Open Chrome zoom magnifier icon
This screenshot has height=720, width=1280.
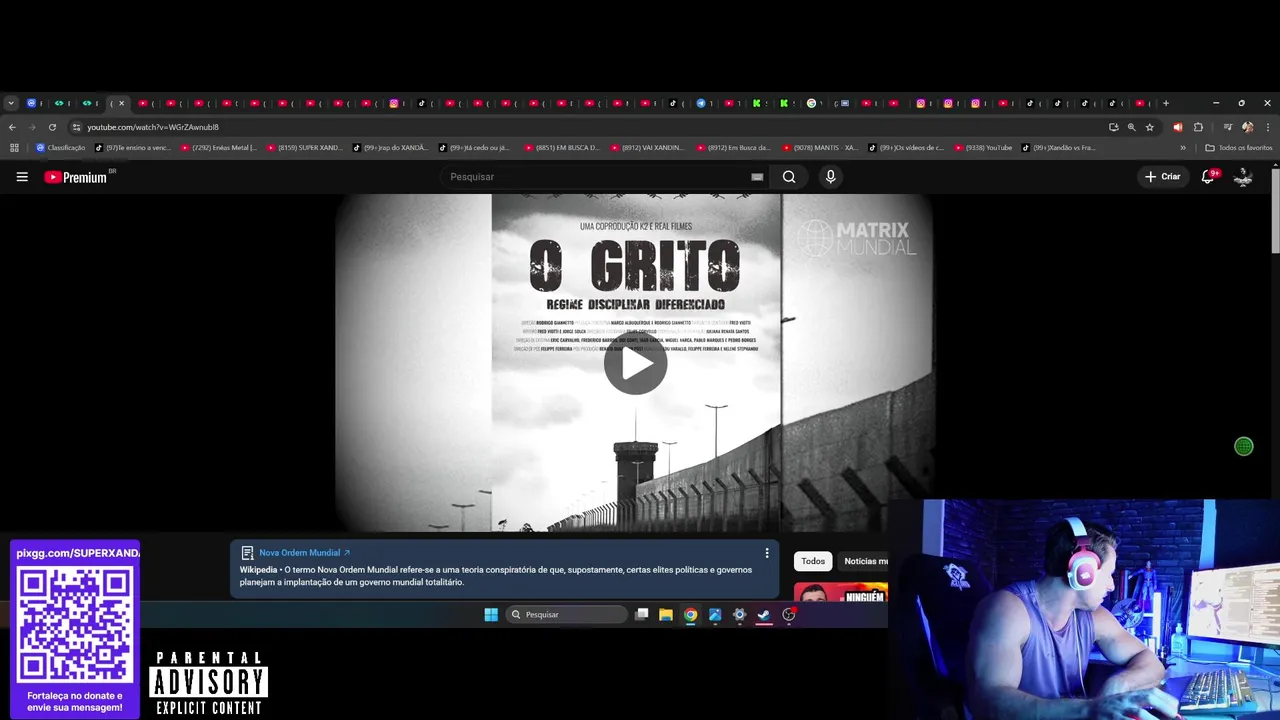click(x=1132, y=127)
